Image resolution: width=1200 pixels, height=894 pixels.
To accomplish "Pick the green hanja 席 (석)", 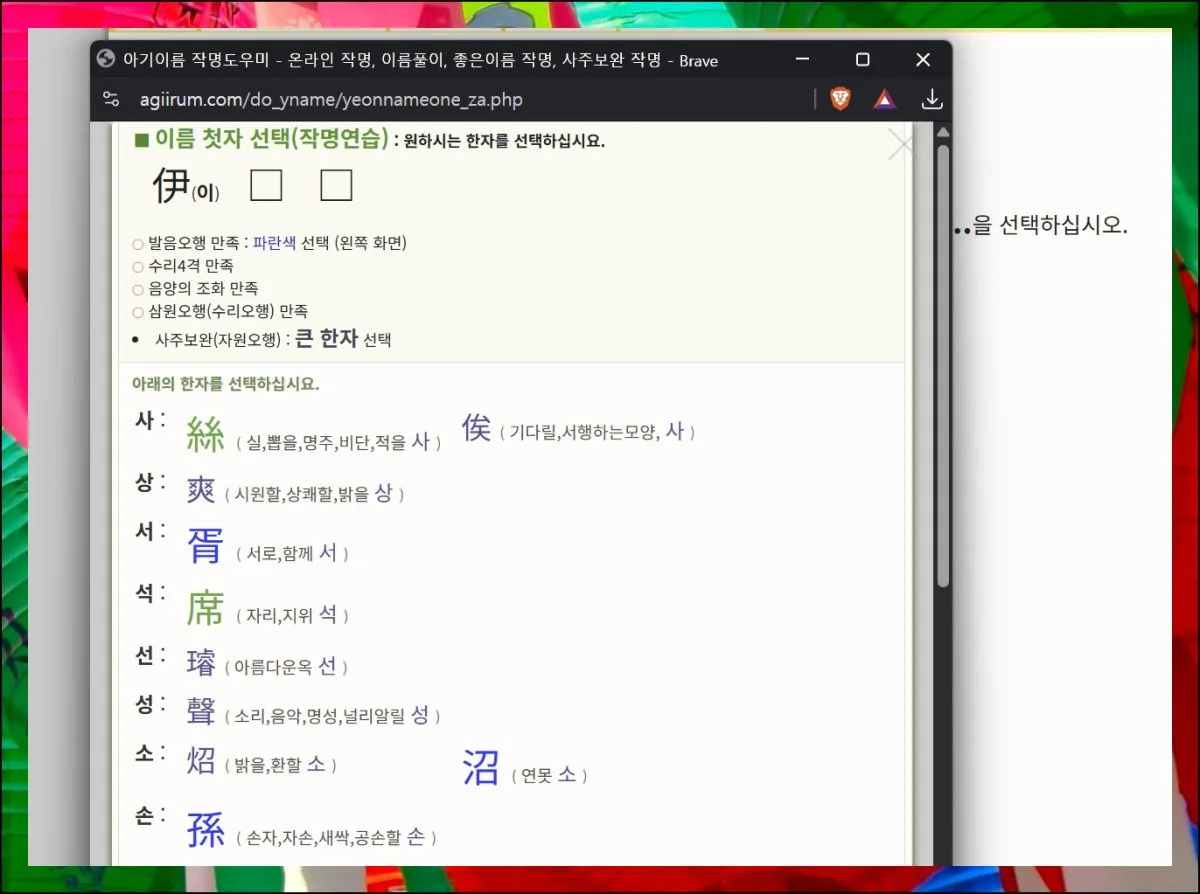I will point(206,608).
